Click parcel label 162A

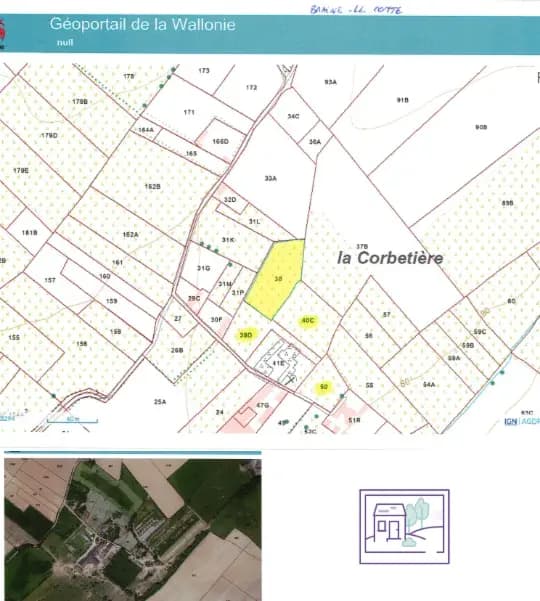[130, 234]
